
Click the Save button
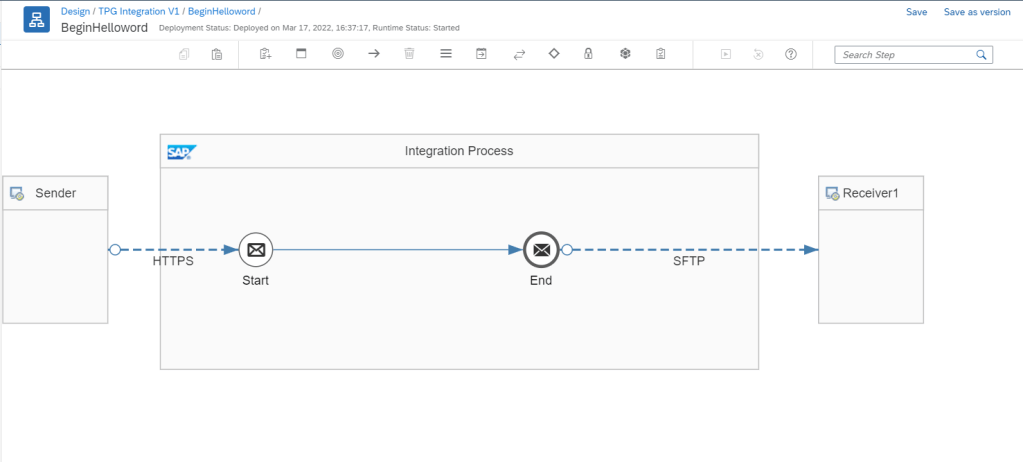(916, 12)
